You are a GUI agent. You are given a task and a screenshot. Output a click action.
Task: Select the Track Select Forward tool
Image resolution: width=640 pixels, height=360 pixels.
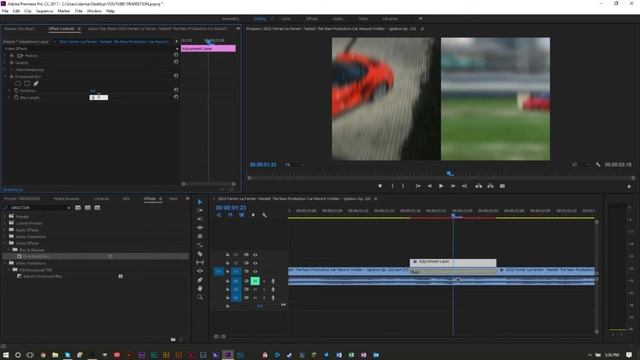coord(200,211)
